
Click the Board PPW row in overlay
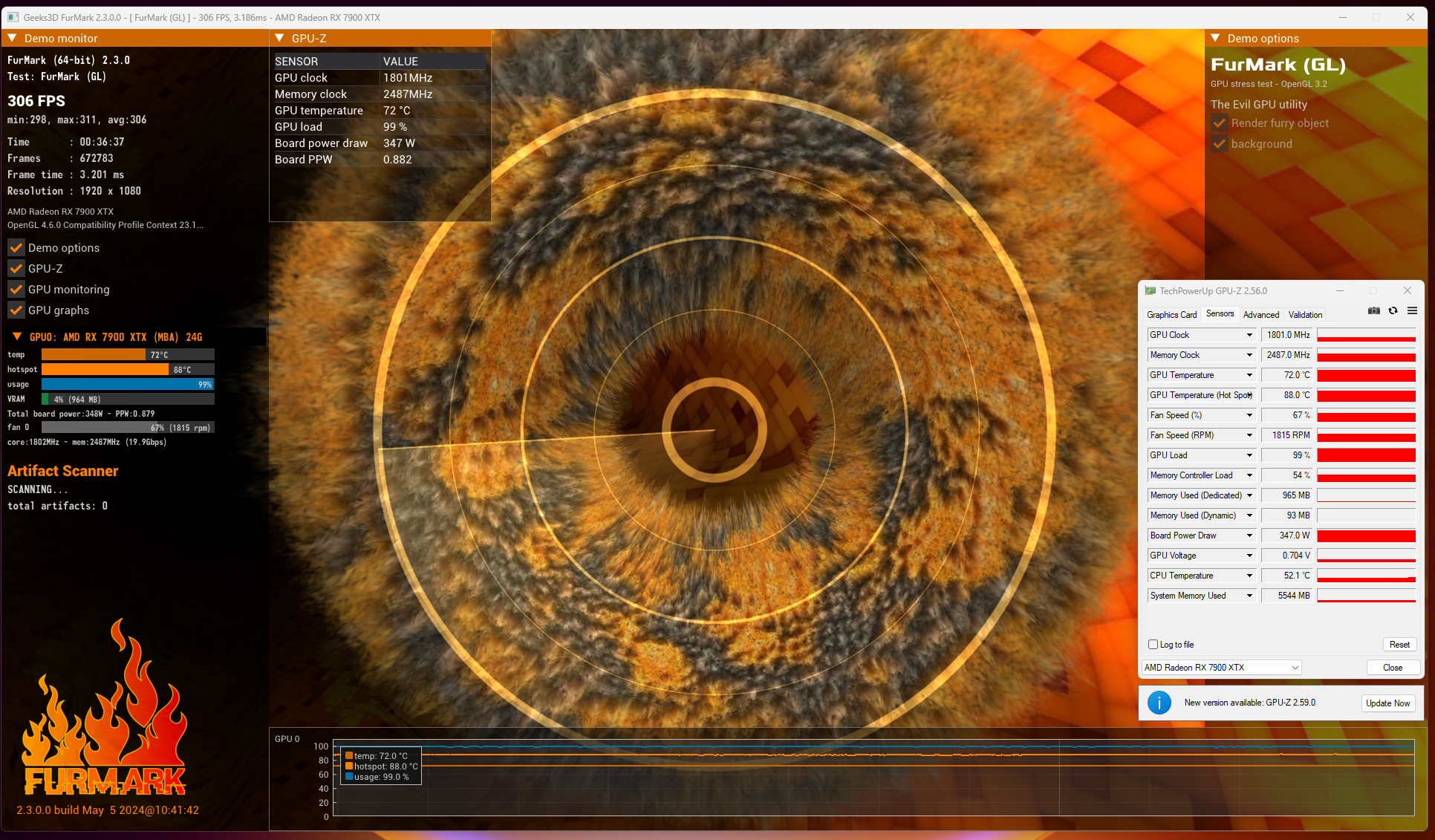coord(380,160)
